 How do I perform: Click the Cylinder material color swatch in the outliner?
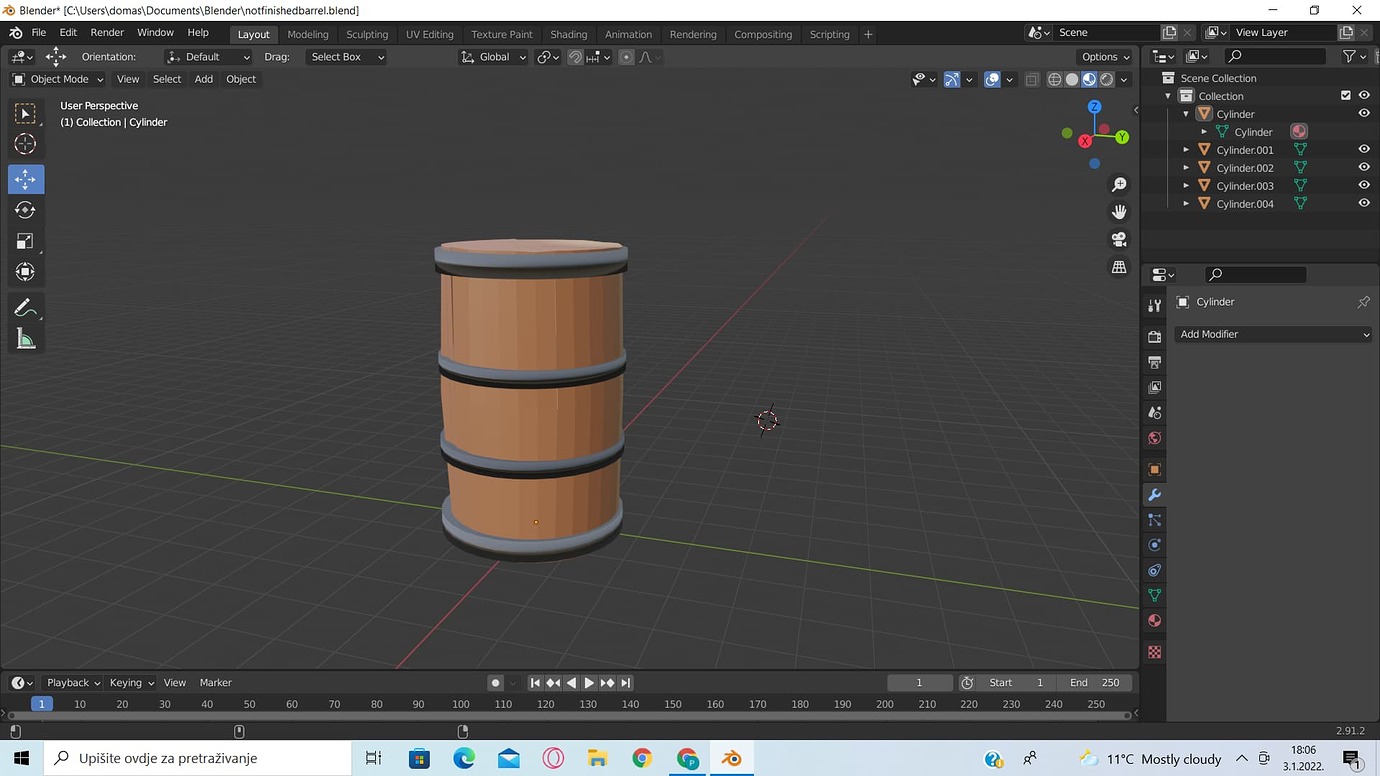click(1298, 131)
